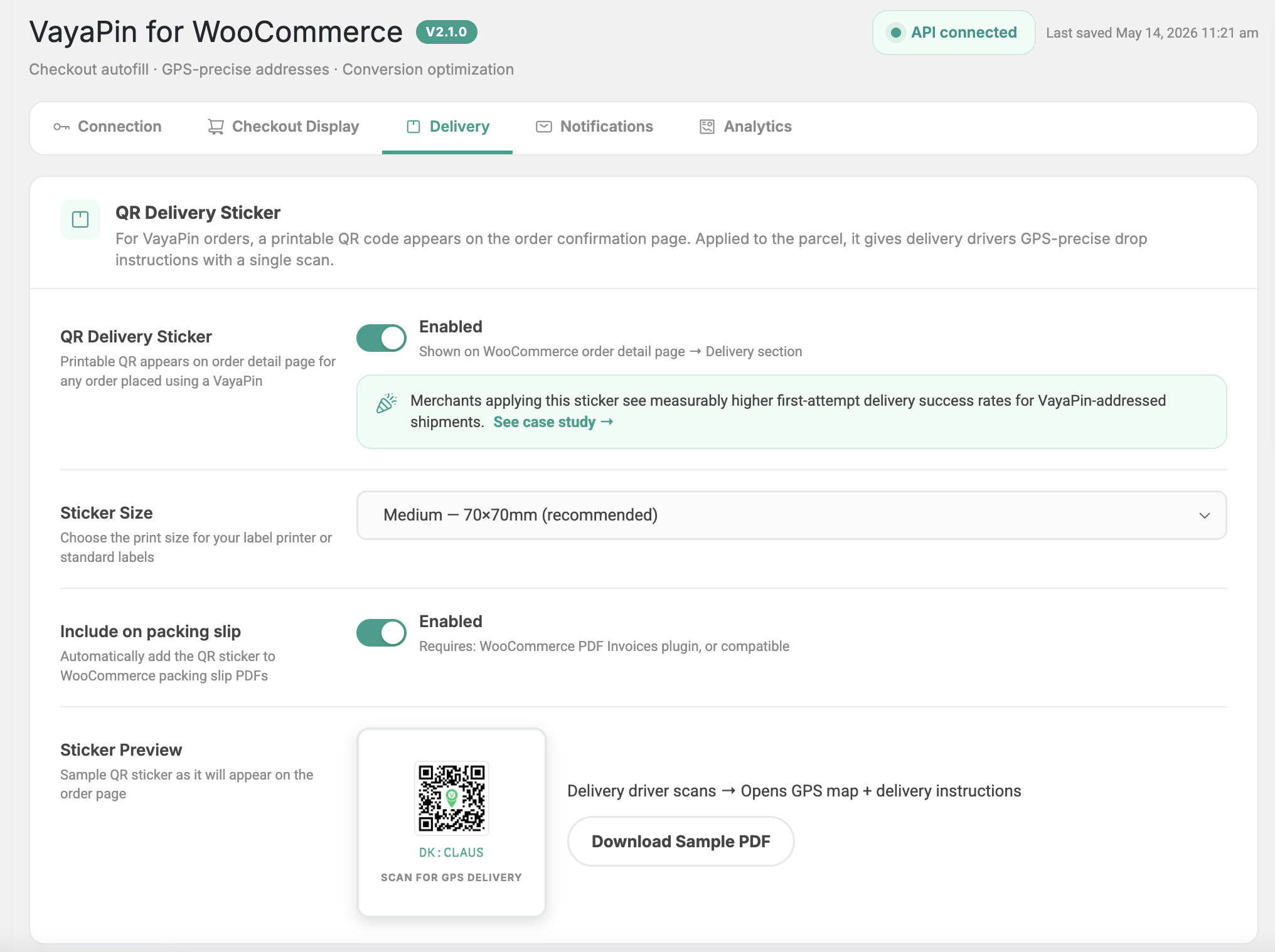Click the Sticker Size setting label

[107, 513]
